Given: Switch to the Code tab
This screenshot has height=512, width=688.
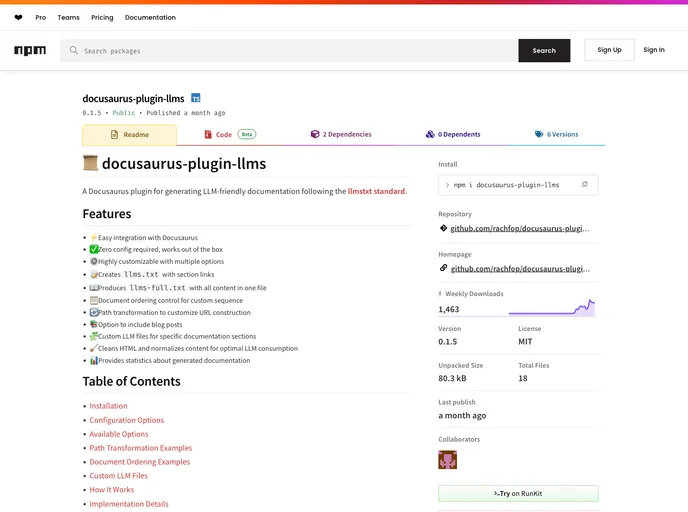Looking at the screenshot, I should (x=230, y=134).
